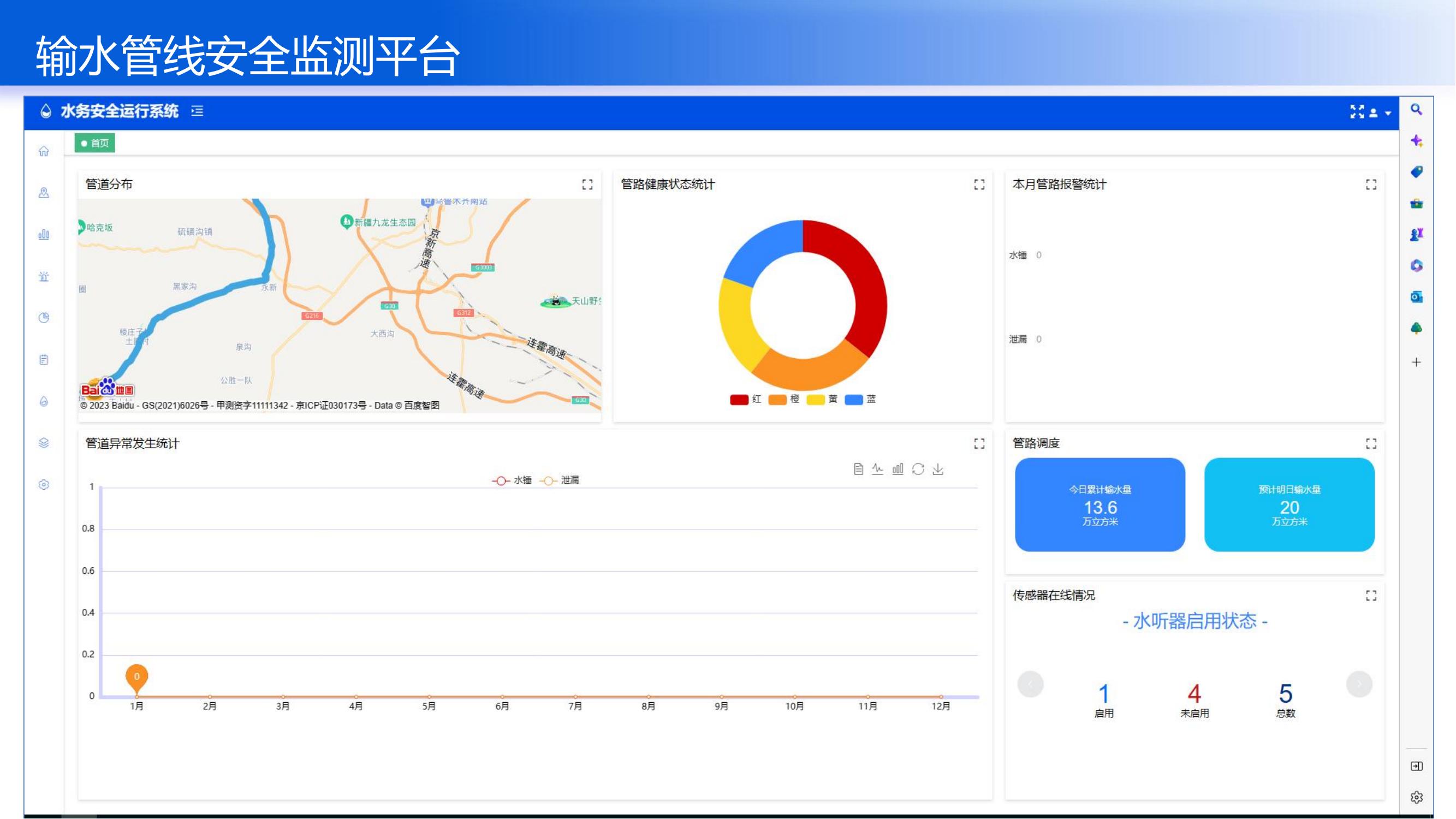Screen dimensions: 1456x819
Task: Click next arrow in sensor carousel
Action: [x=1359, y=685]
